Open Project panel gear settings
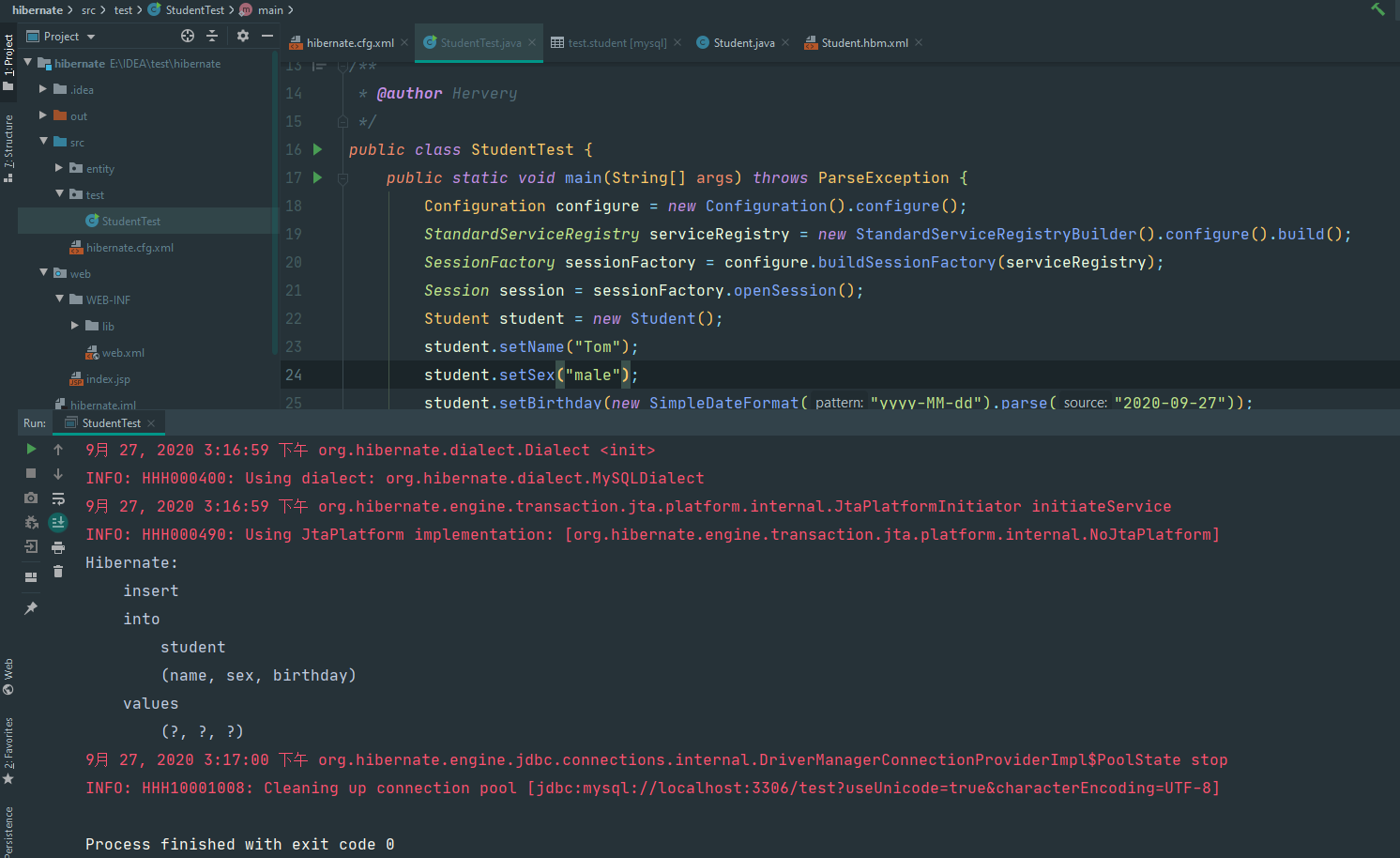The image size is (1400, 858). tap(243, 36)
